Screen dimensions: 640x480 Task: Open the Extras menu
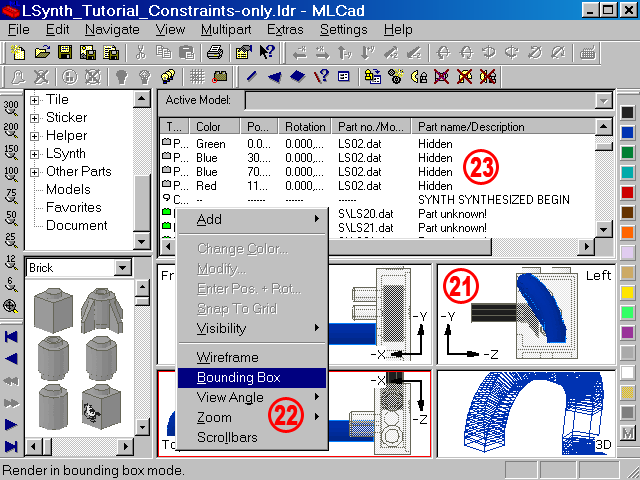point(285,29)
